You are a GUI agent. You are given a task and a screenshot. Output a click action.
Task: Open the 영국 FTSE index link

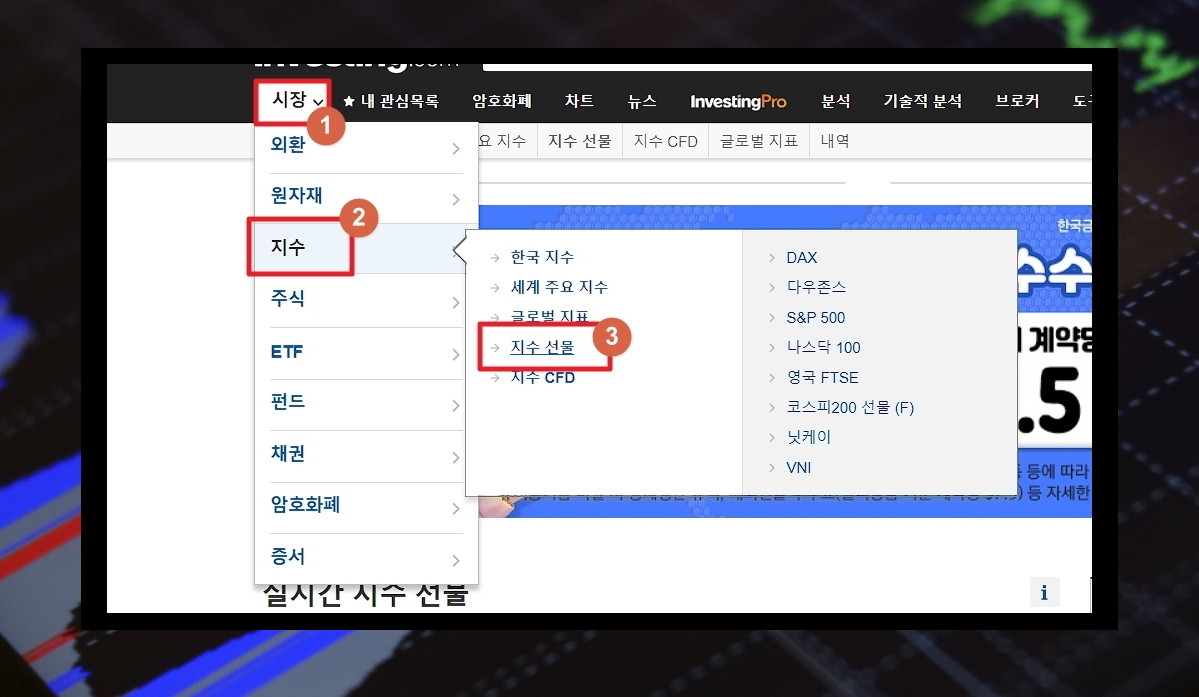[822, 378]
